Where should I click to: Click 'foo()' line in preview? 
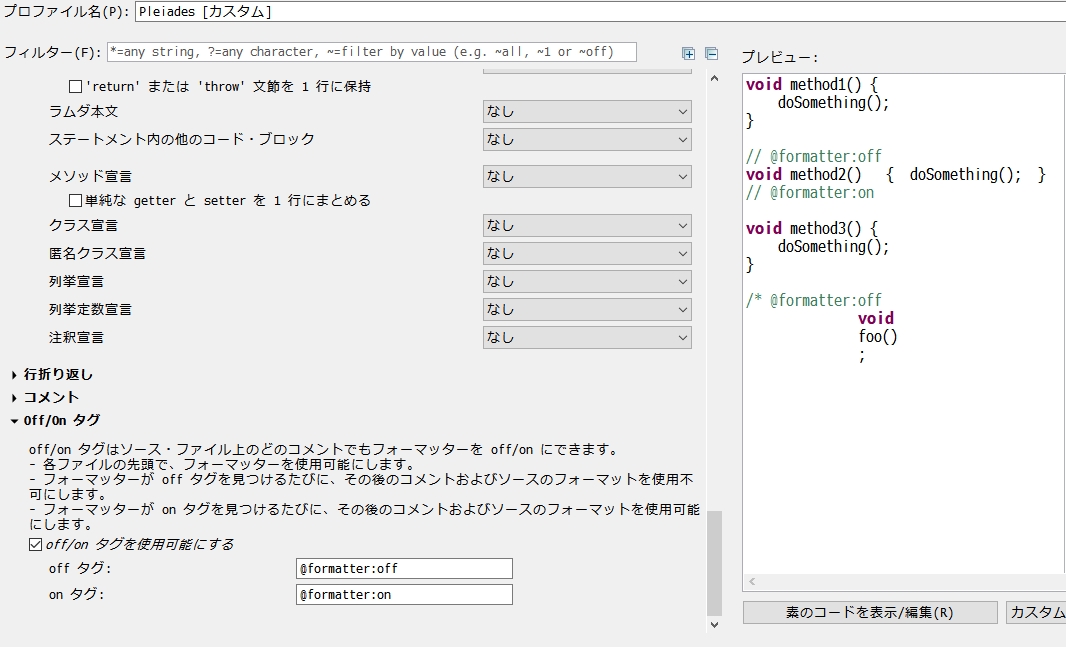pos(878,336)
